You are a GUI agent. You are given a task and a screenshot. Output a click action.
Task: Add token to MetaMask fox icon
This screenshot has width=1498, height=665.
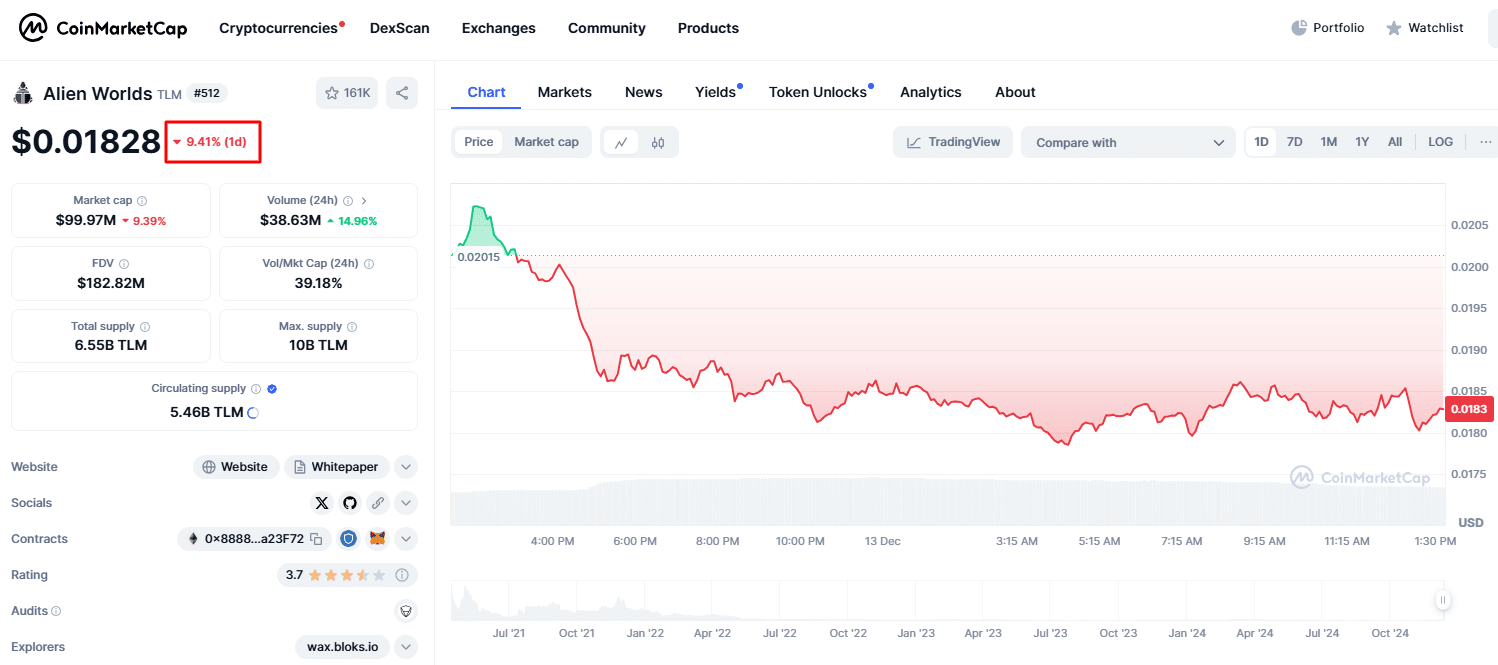[378, 539]
